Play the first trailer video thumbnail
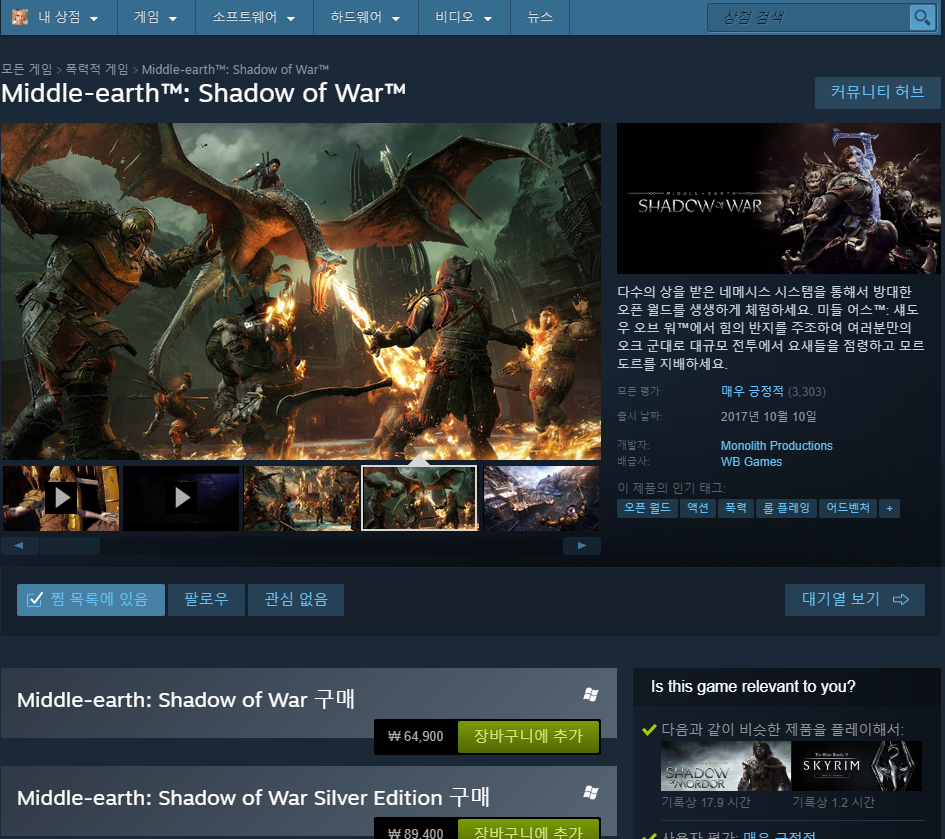 pos(61,498)
